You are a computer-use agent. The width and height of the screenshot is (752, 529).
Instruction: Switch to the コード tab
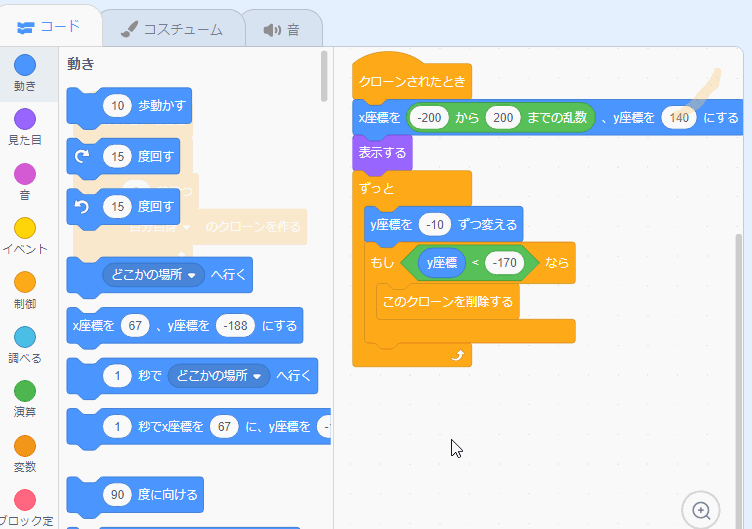click(48, 27)
